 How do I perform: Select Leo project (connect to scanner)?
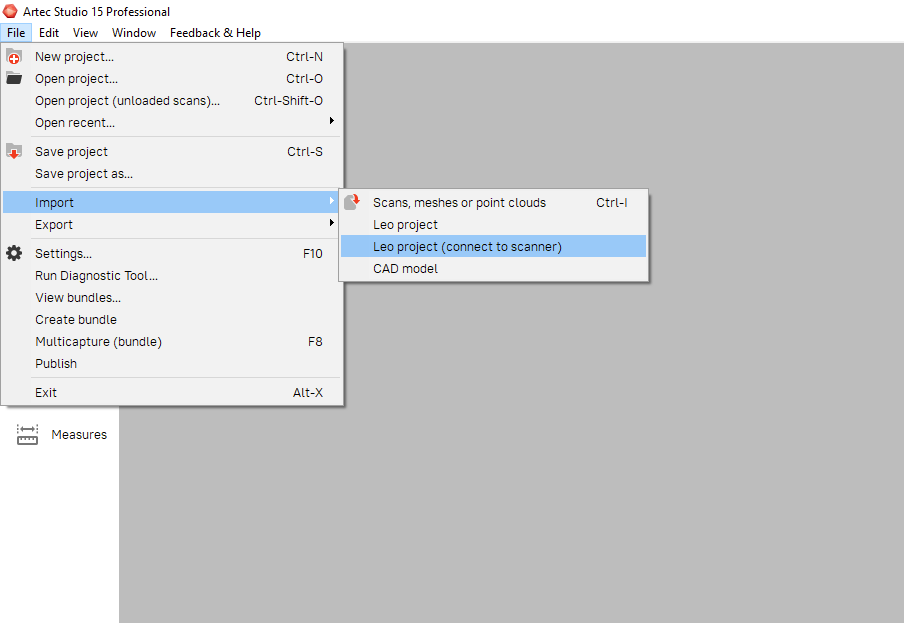pyautogui.click(x=494, y=246)
